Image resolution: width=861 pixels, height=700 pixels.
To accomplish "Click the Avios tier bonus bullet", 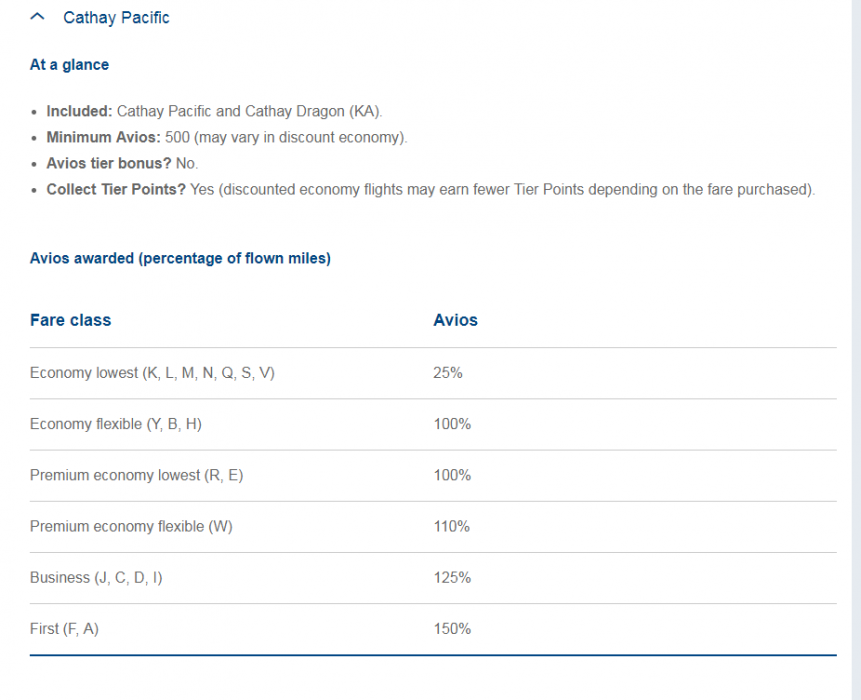I will pos(122,164).
